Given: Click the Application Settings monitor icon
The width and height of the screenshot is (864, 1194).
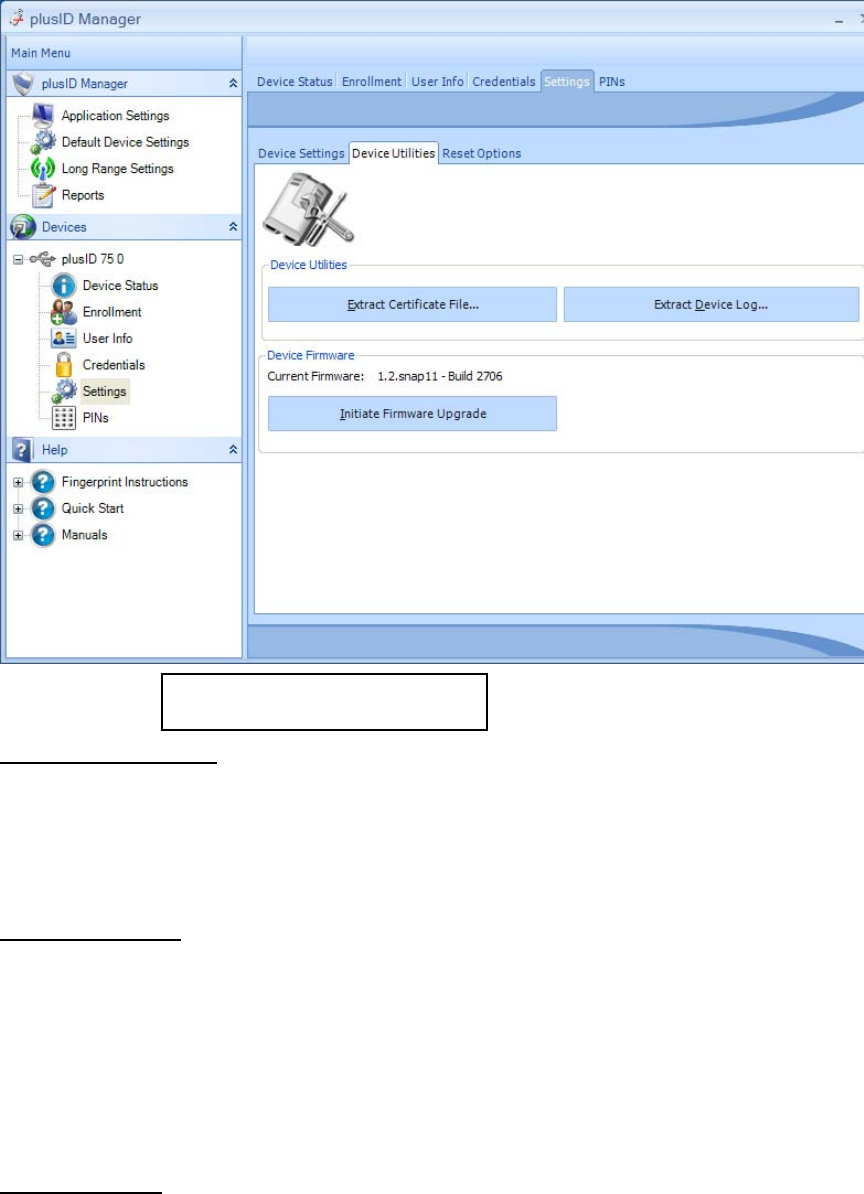Looking at the screenshot, I should [x=43, y=115].
